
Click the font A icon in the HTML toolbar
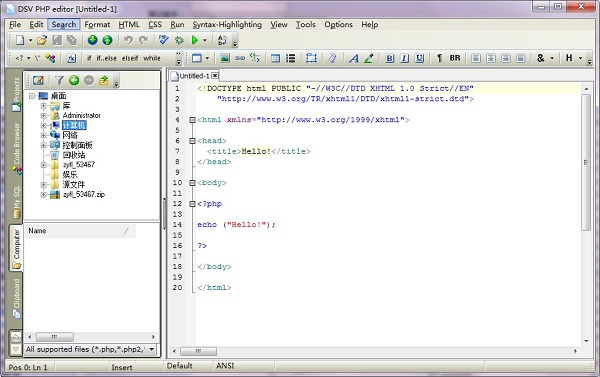click(x=354, y=58)
